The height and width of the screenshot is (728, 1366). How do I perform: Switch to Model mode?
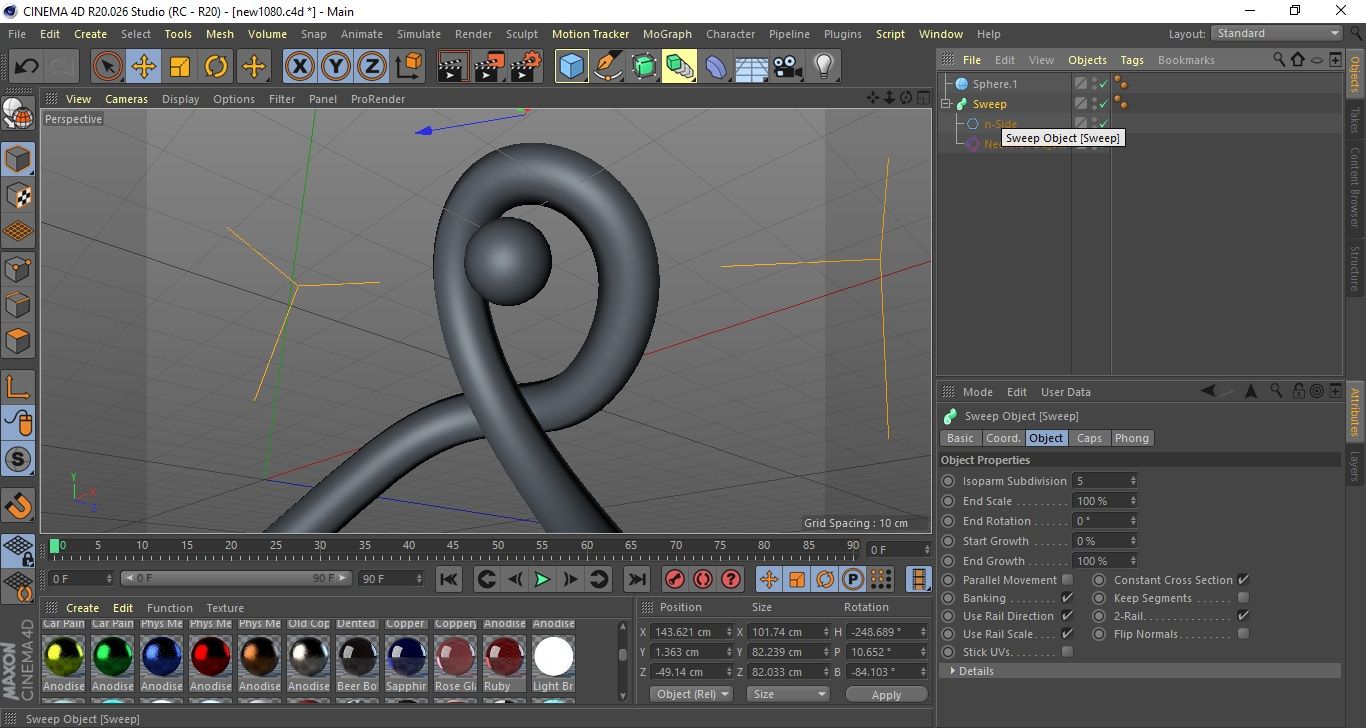click(18, 159)
